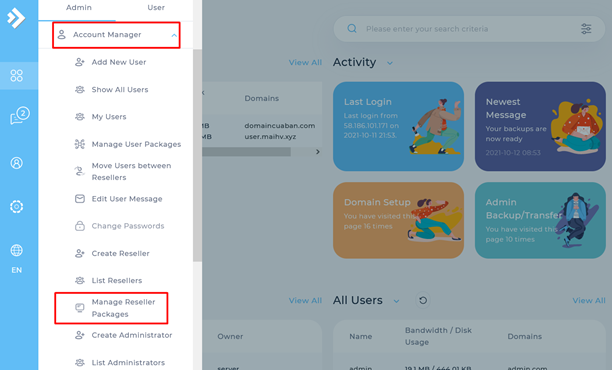Open Show All Users menu item

point(120,89)
